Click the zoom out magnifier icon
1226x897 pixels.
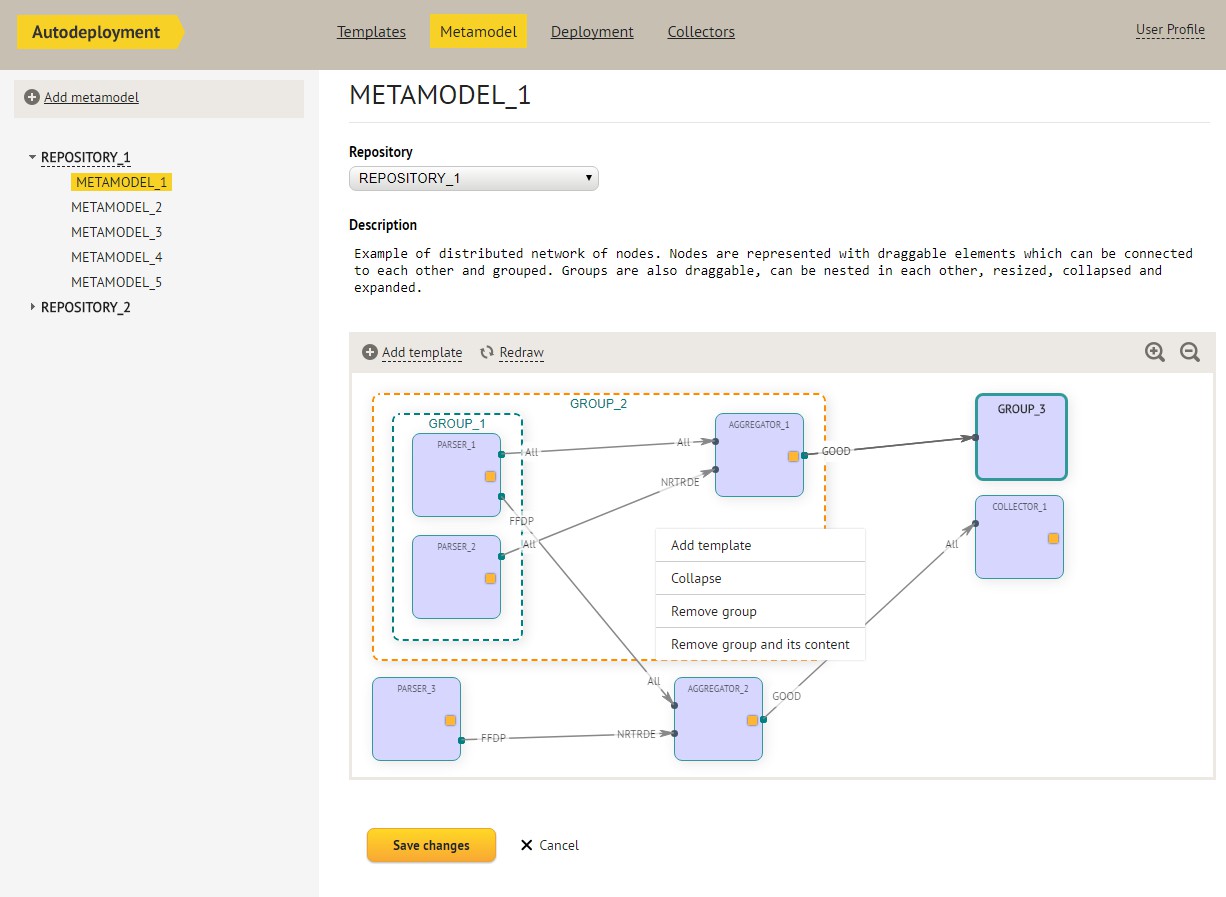pos(1190,352)
